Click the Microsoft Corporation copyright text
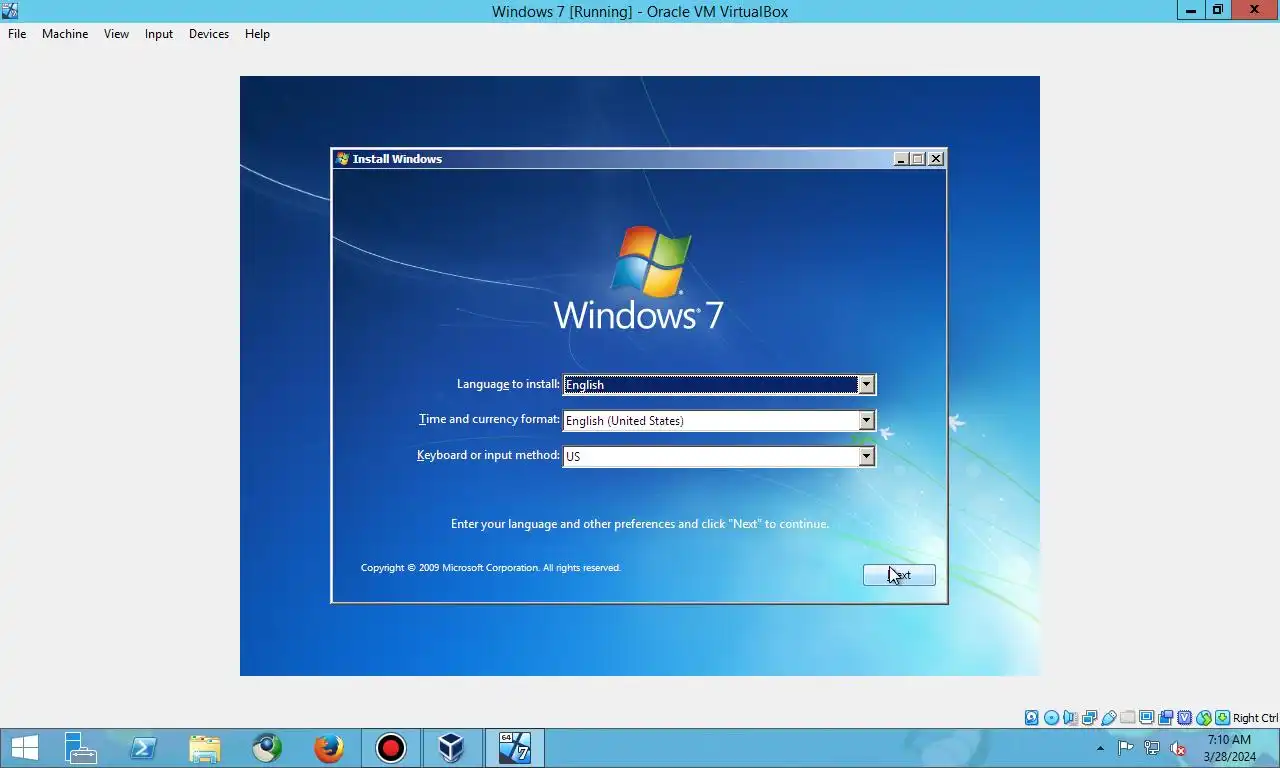Screen dimensions: 1280x768 click(x=491, y=567)
